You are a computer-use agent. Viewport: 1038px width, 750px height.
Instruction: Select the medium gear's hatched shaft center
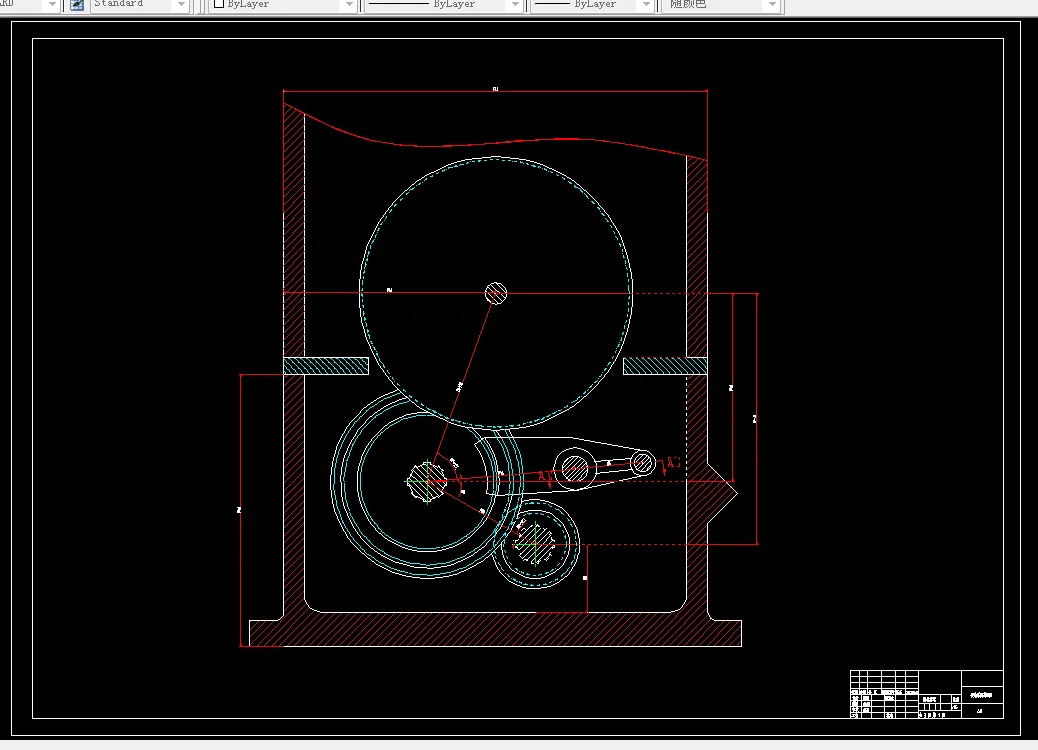427,481
